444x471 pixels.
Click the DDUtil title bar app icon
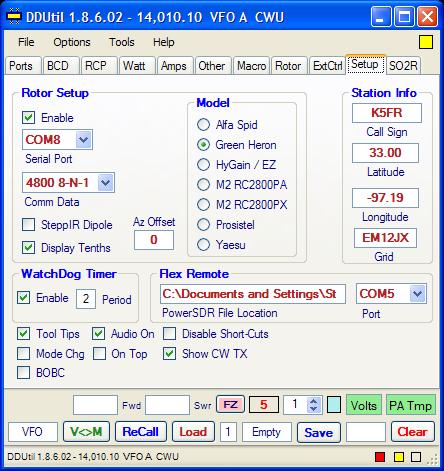[x=14, y=17]
